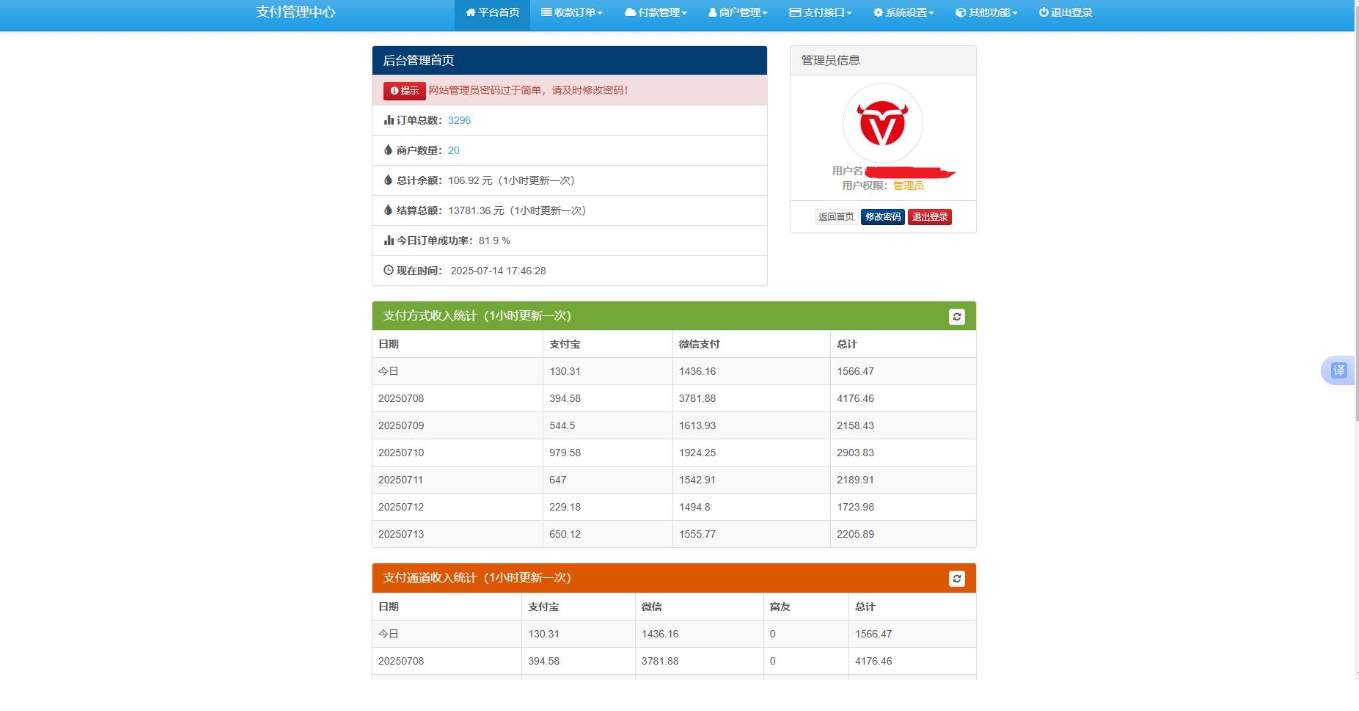Click the red bull avatar logo

(882, 123)
